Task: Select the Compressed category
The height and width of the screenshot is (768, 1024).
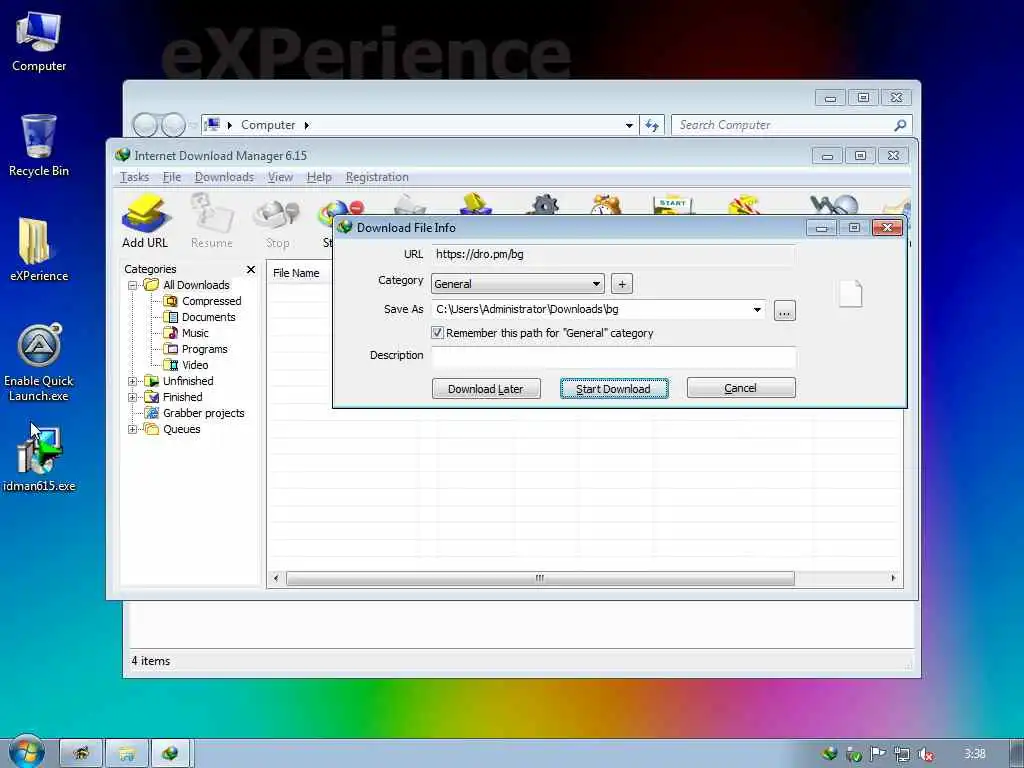Action: click(x=211, y=301)
